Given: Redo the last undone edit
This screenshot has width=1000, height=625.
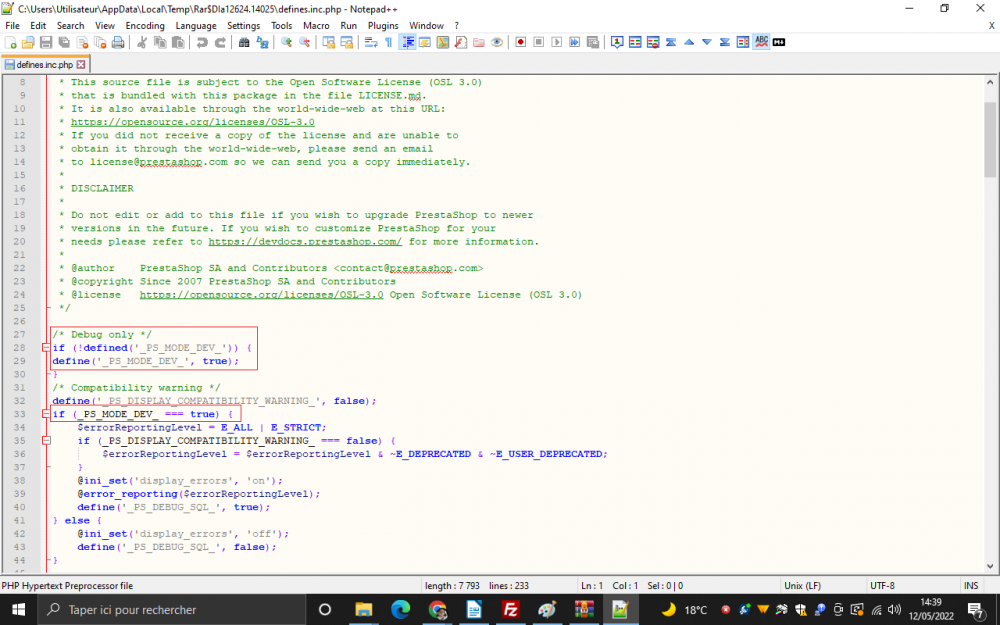Looking at the screenshot, I should pos(220,44).
